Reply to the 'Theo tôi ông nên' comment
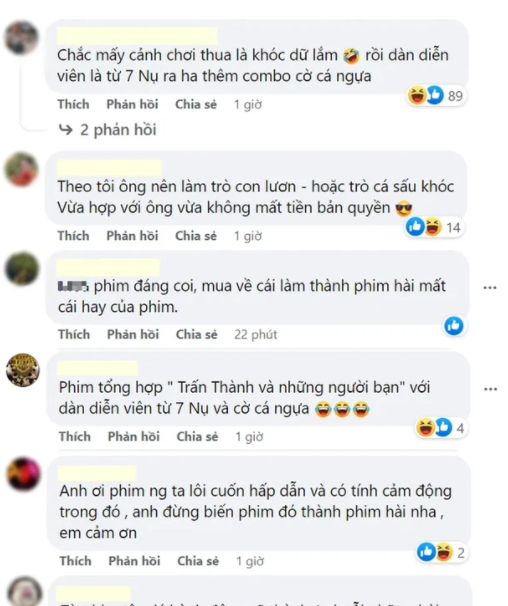Viewport: 508px width, 606px height. [132, 236]
